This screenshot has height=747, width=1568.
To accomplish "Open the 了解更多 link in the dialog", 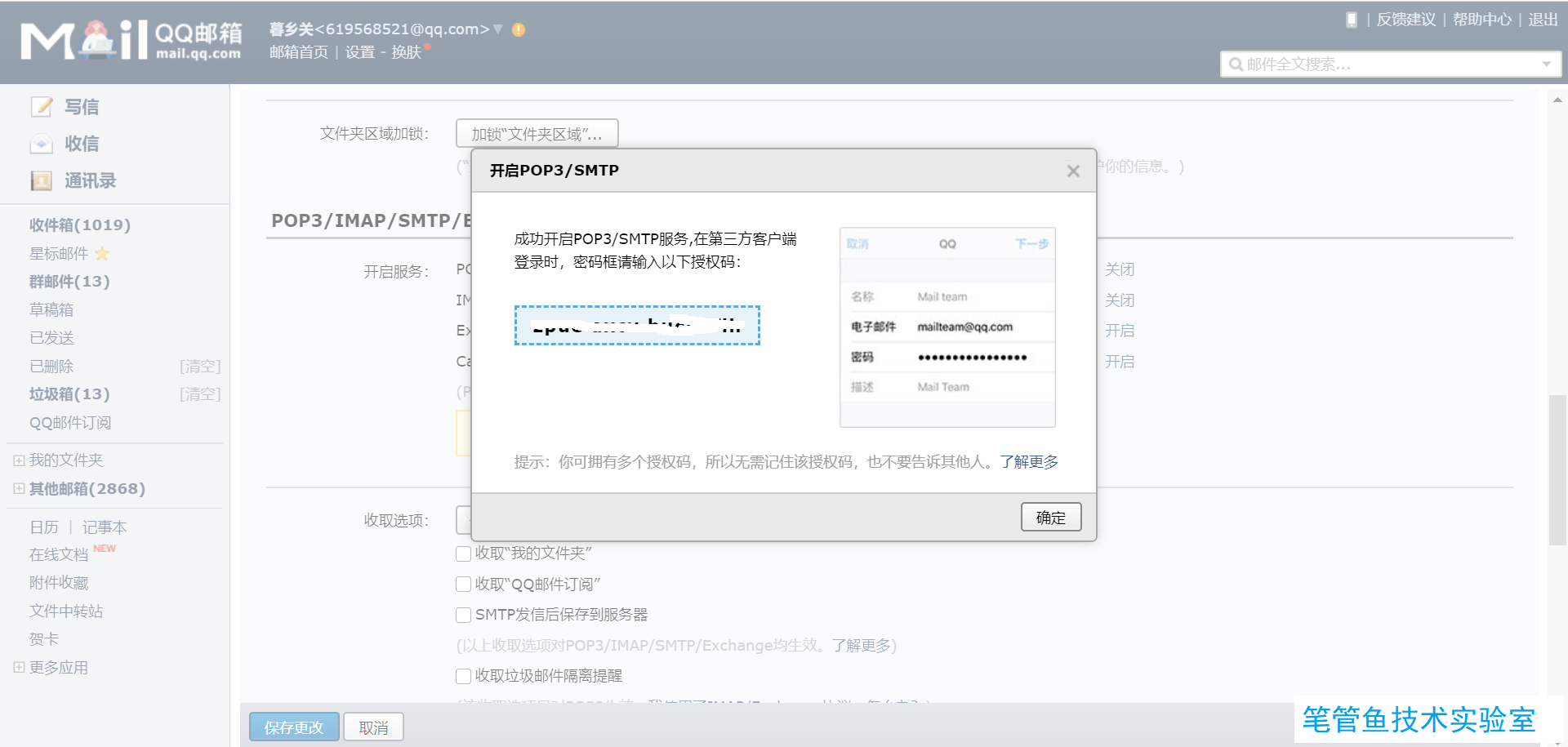I will point(1027,461).
